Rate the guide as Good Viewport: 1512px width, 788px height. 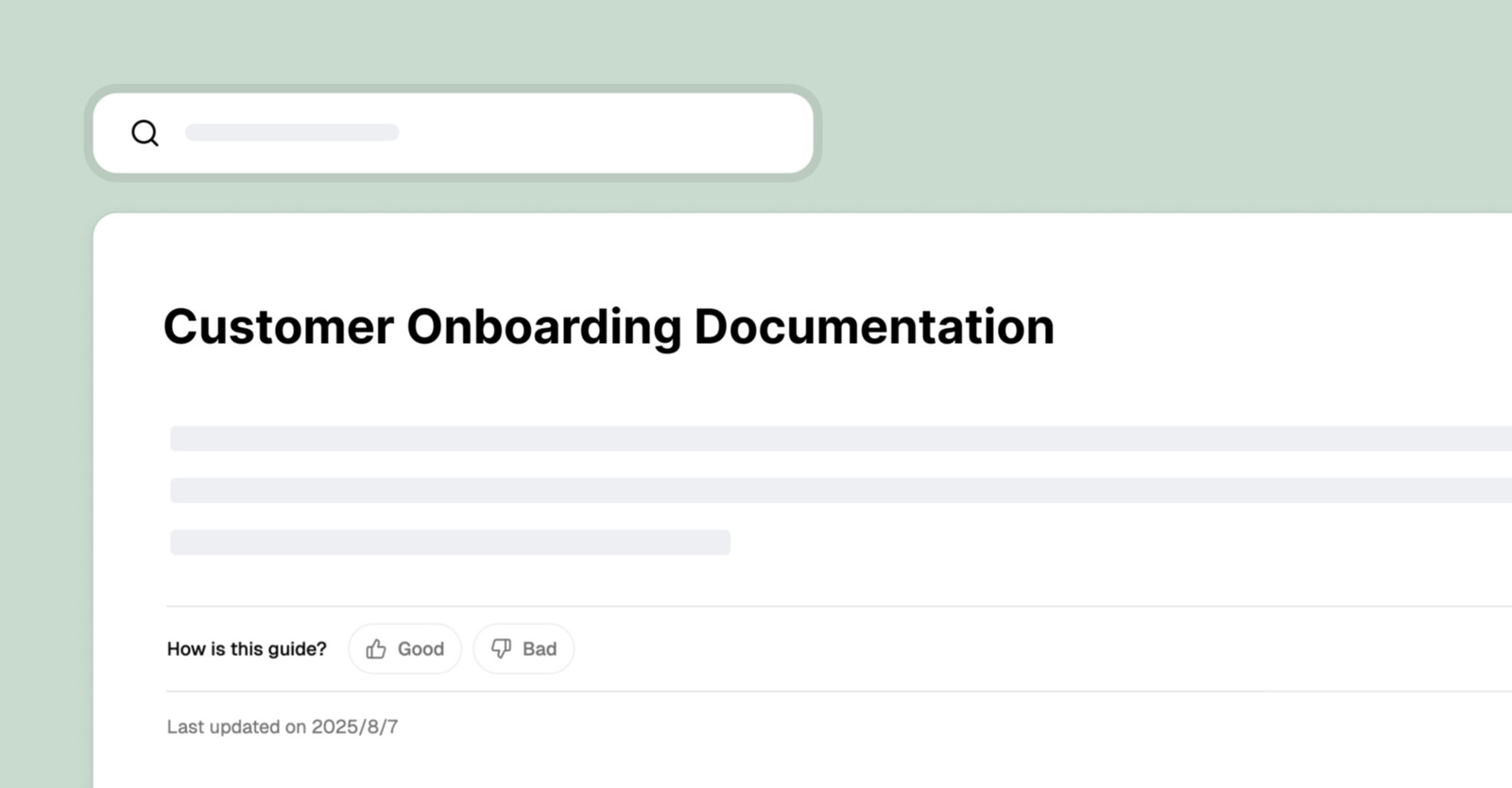pyautogui.click(x=404, y=648)
